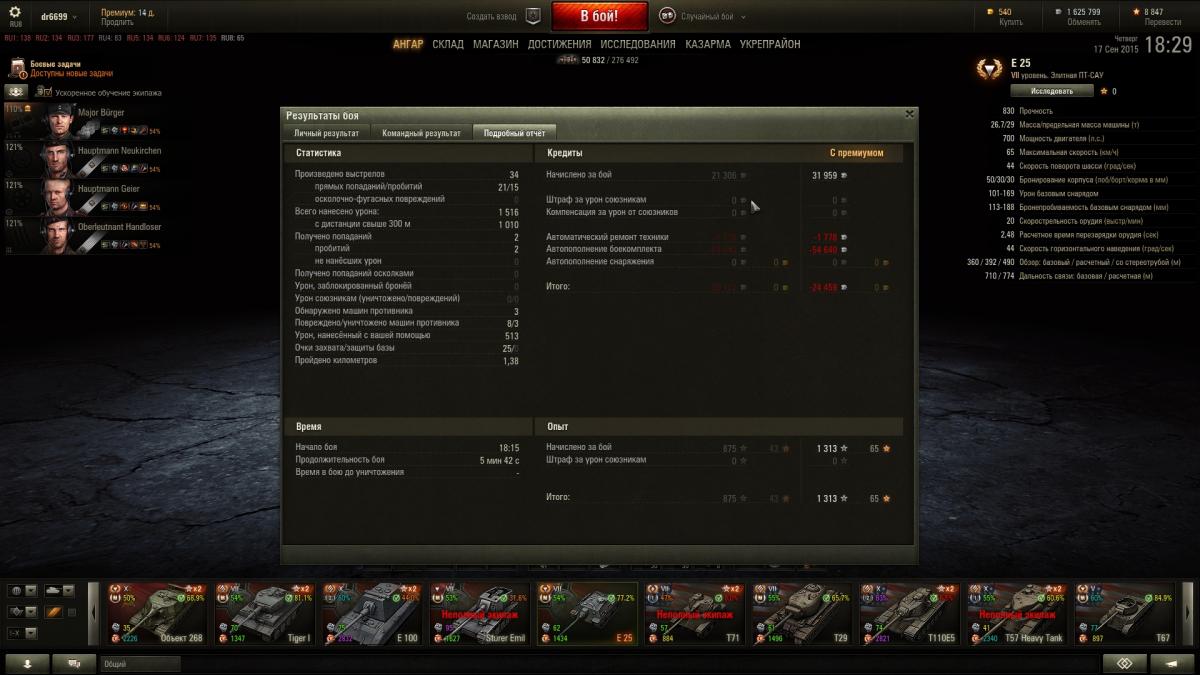Open the СКЛАД menu

pyautogui.click(x=448, y=44)
